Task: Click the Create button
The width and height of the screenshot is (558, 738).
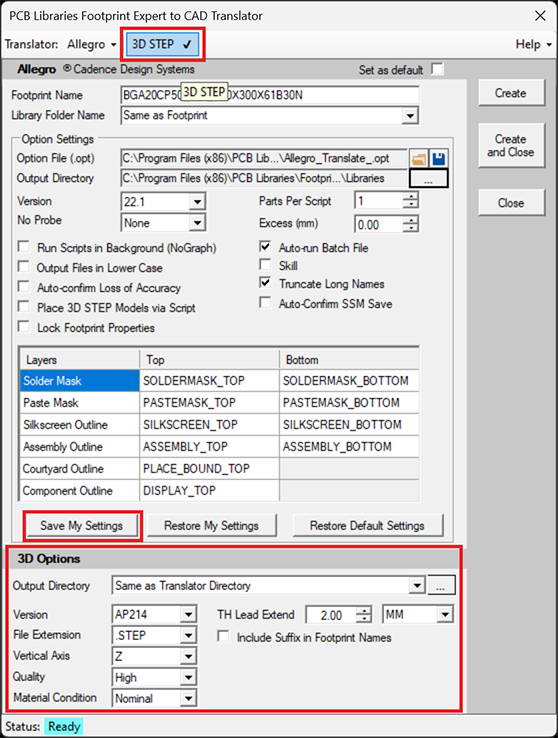Action: (x=511, y=93)
